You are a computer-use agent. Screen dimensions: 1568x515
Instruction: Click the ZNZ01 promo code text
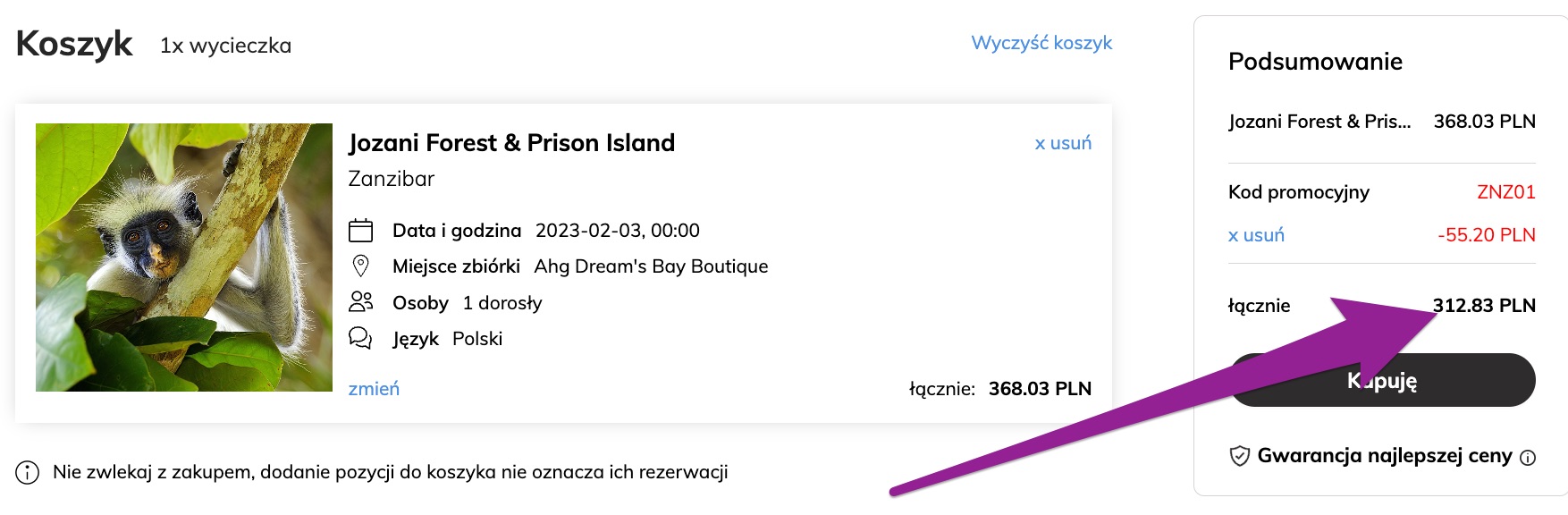pos(1506,192)
